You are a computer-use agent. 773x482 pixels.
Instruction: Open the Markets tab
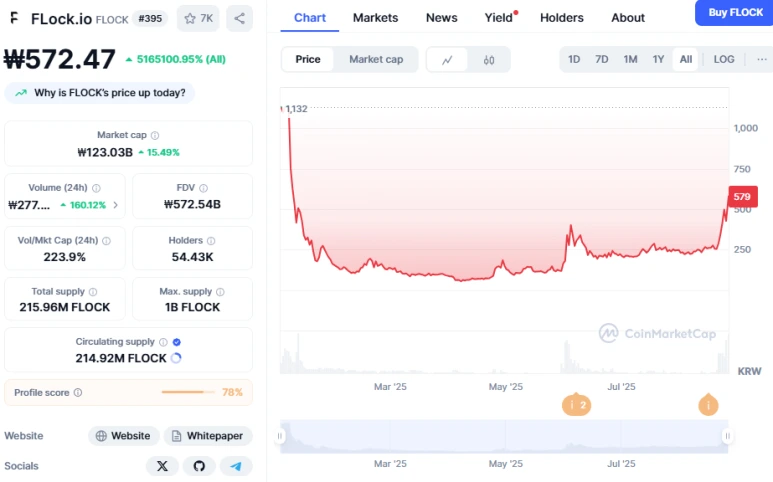tap(375, 18)
